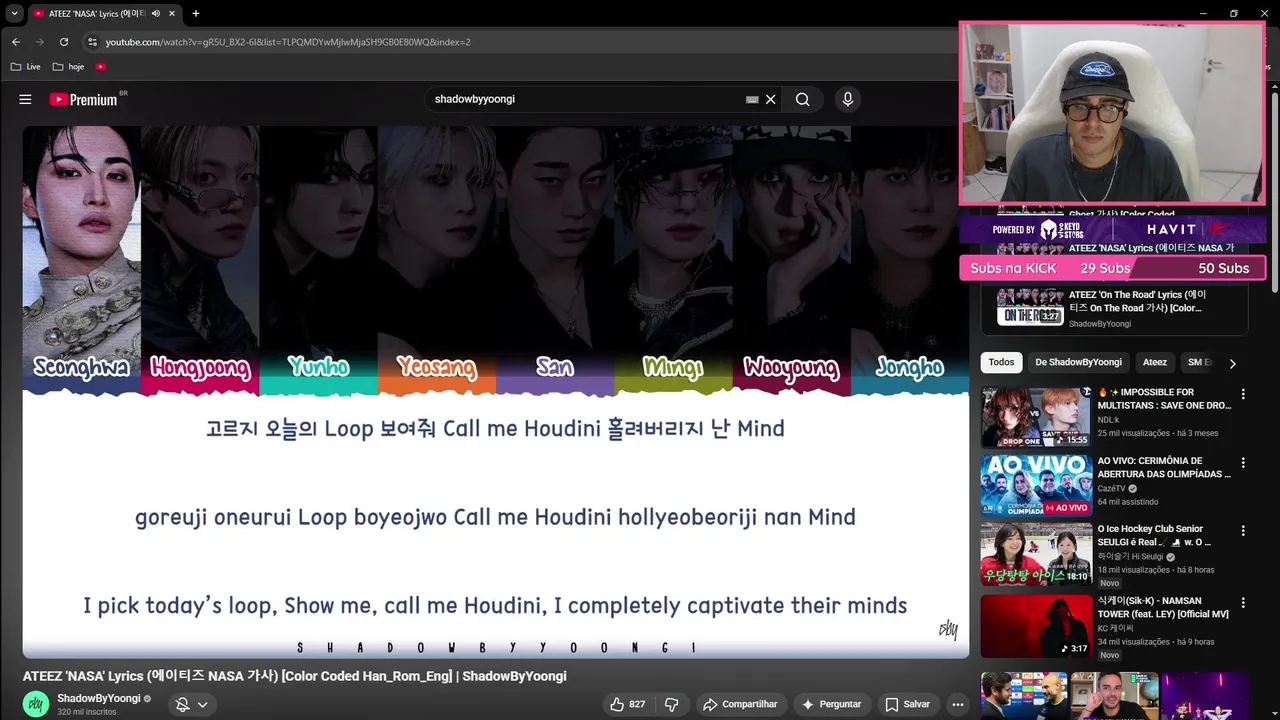Screen dimensions: 1280x720
Task: Open AO VIVO Olimpíadas ceremony thumbnail
Action: pos(1035,485)
